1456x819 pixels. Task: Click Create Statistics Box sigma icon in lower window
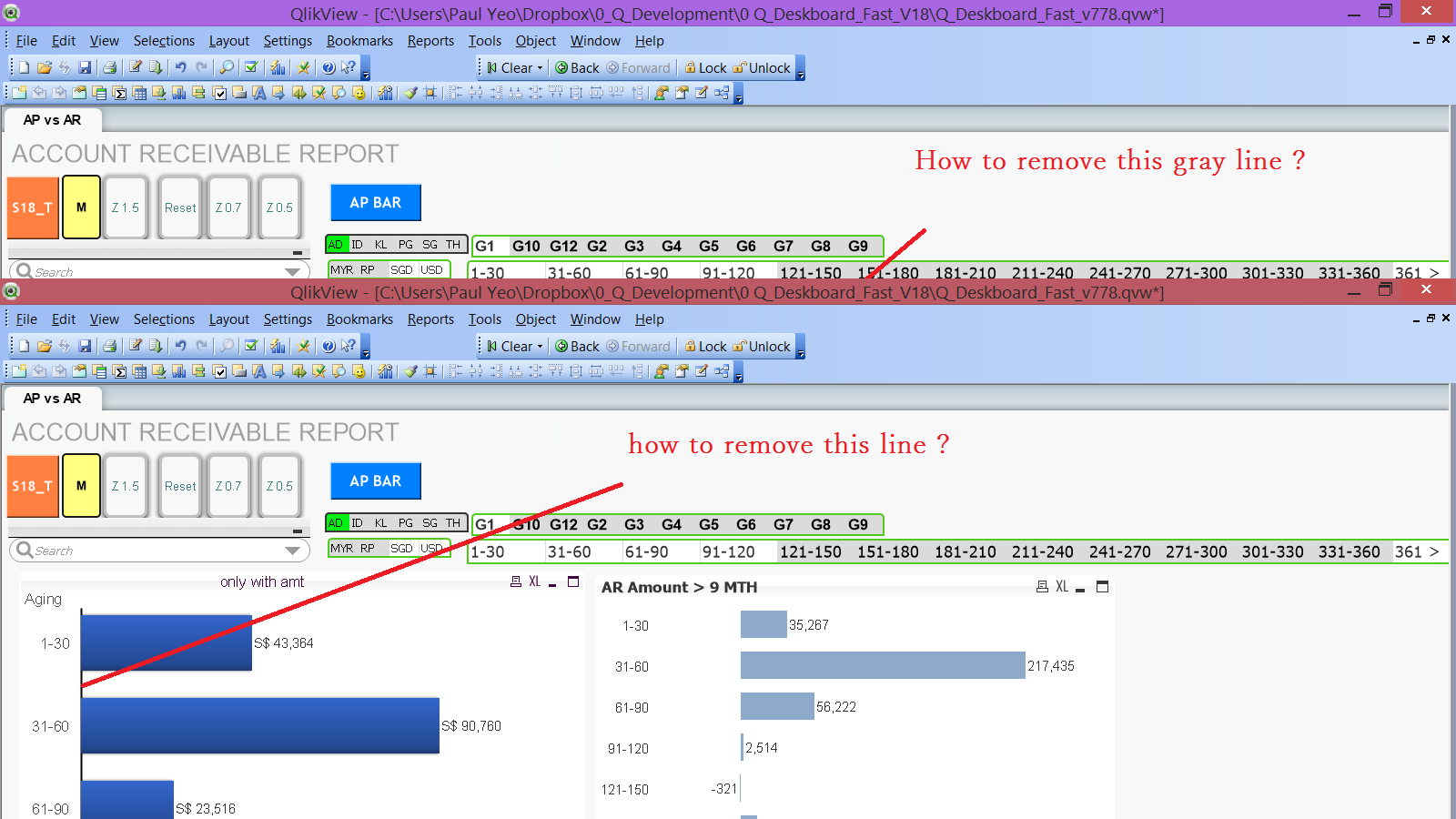pos(119,370)
